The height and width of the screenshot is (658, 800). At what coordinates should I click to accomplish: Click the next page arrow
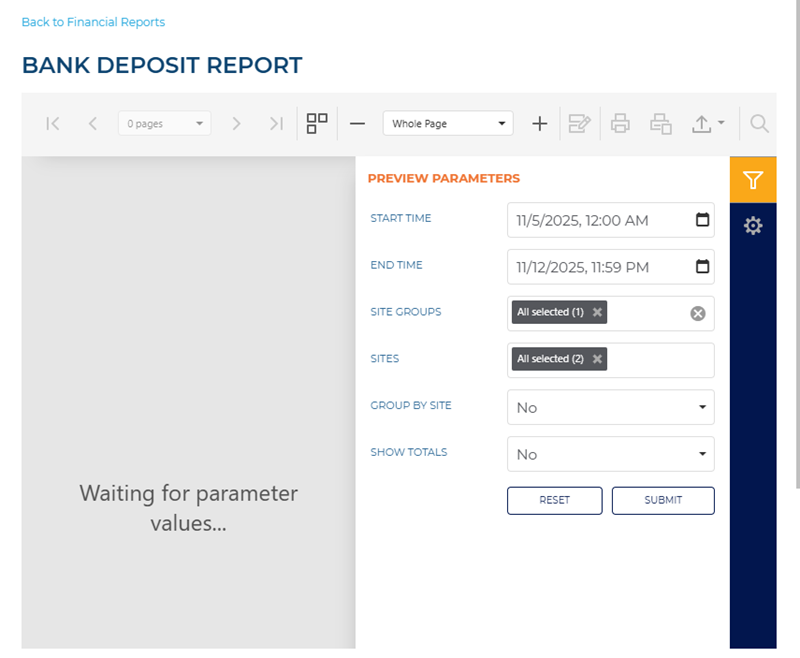(x=237, y=124)
